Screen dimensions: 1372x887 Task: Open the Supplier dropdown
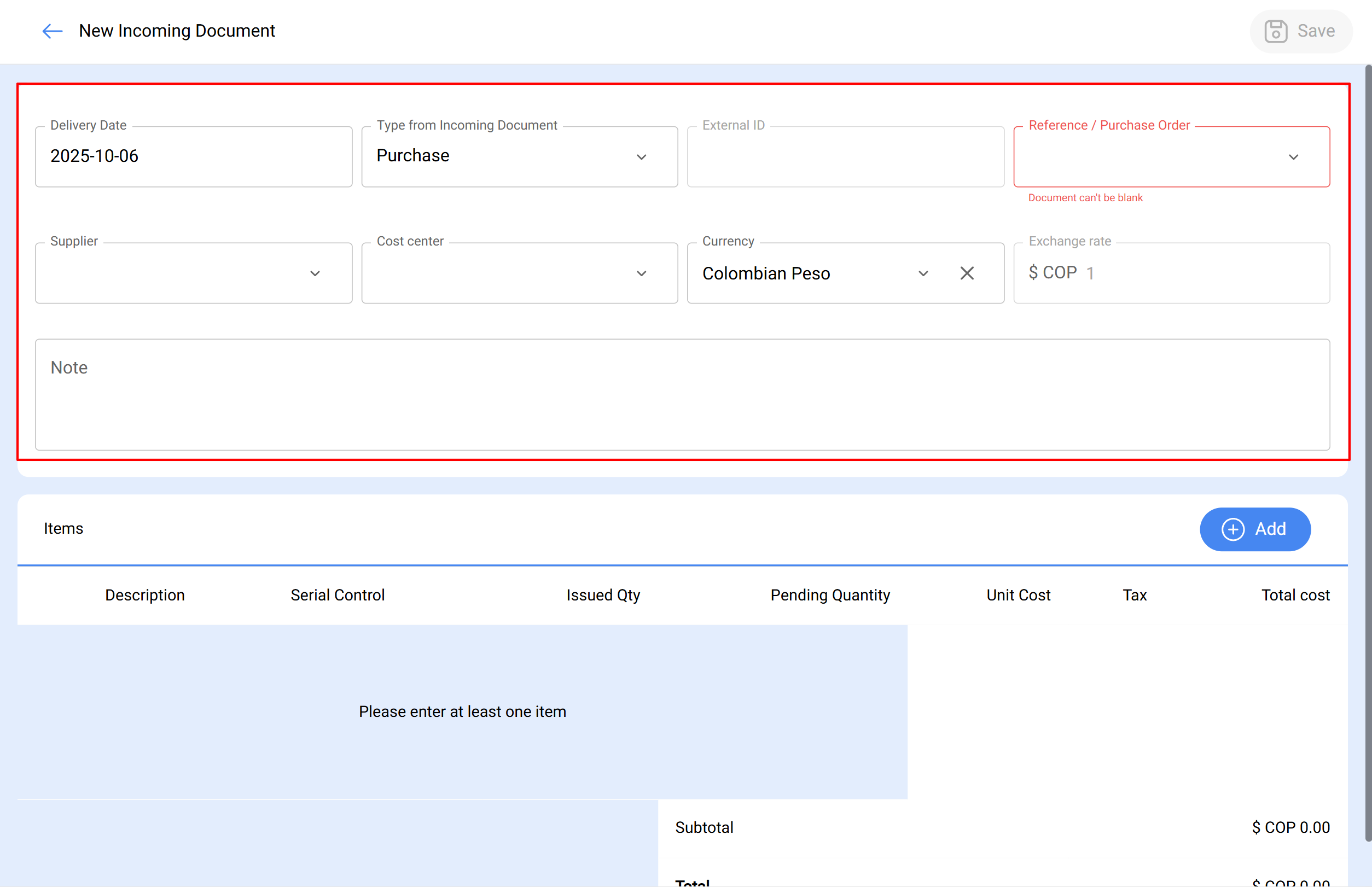[315, 273]
